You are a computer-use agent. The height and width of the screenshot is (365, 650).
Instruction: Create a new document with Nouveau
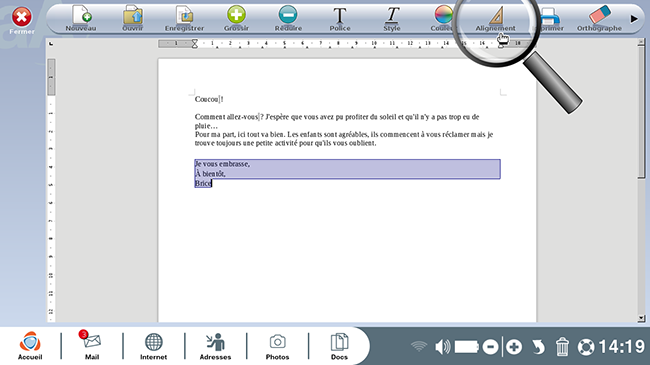click(81, 19)
